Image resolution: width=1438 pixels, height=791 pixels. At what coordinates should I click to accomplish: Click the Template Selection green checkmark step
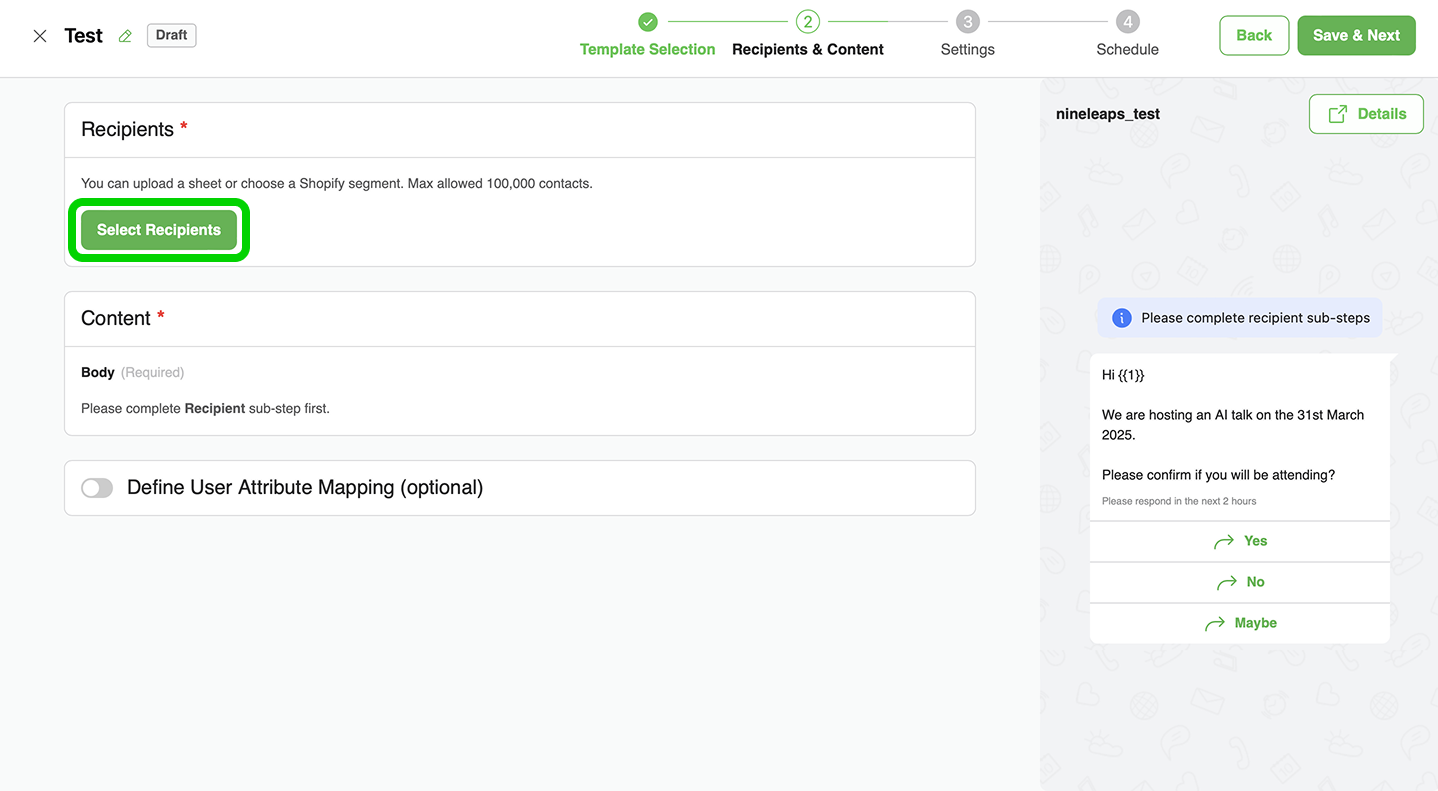point(648,21)
